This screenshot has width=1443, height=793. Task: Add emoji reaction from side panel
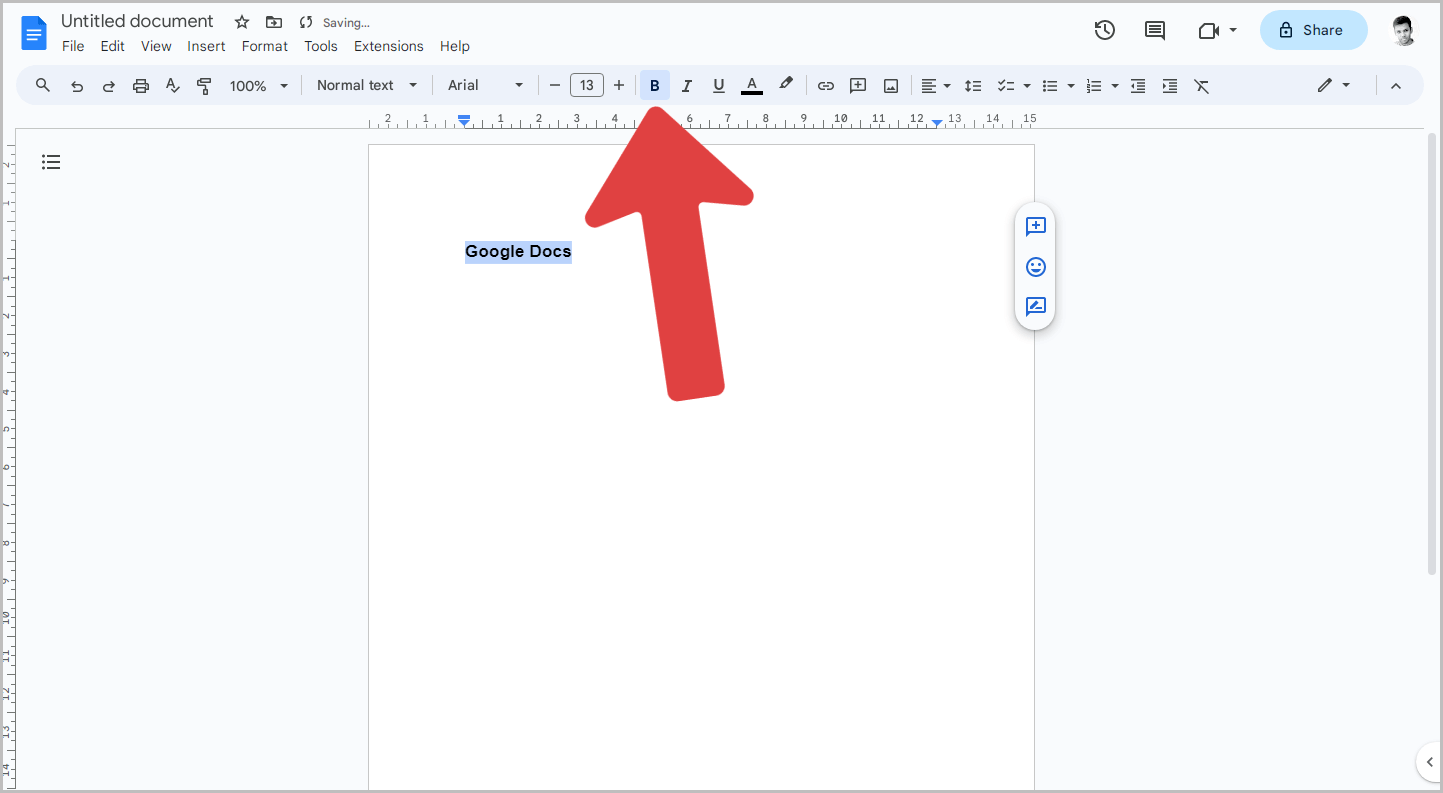click(x=1036, y=267)
